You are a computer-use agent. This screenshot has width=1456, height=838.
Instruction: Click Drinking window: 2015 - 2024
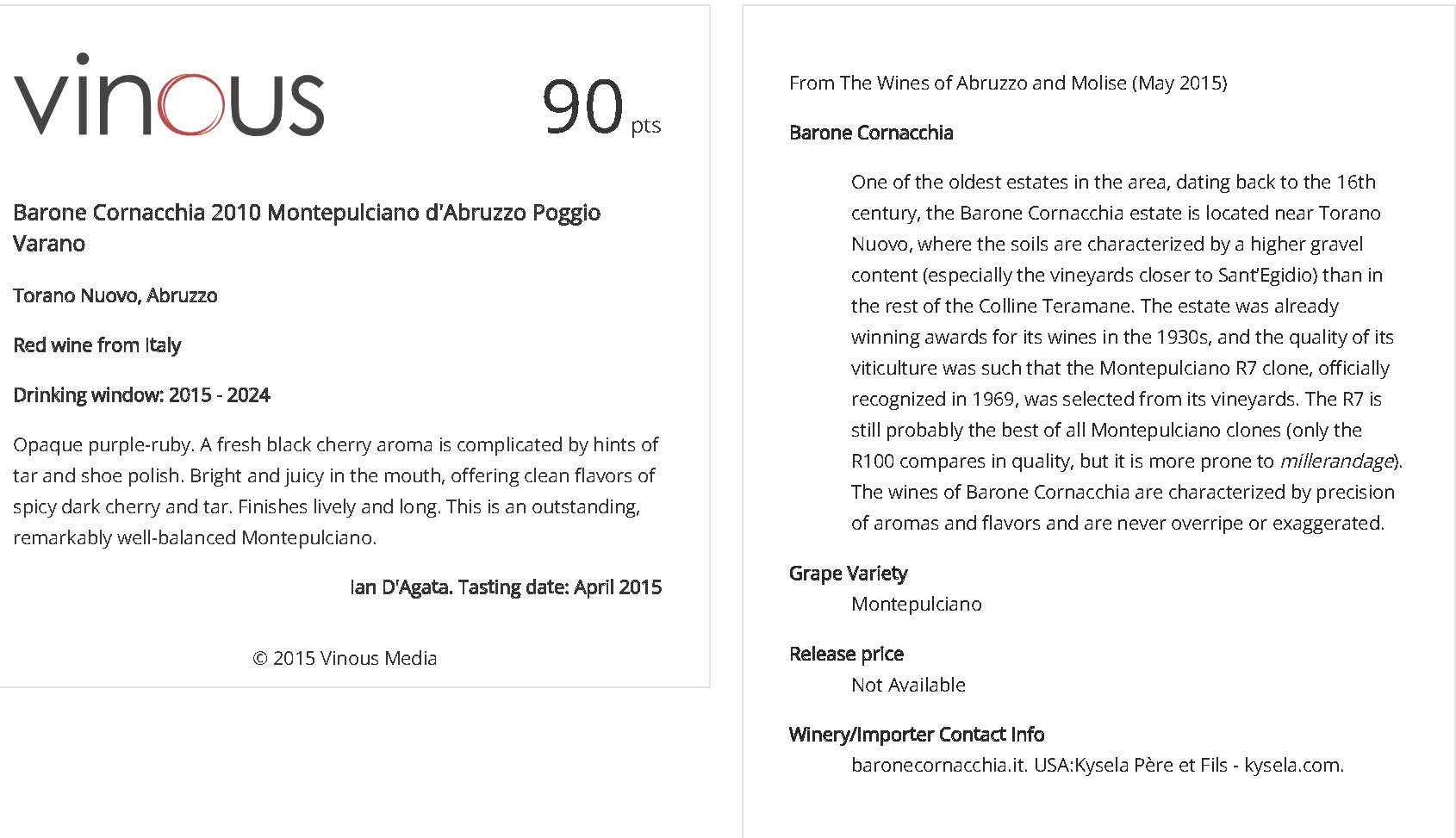[141, 395]
